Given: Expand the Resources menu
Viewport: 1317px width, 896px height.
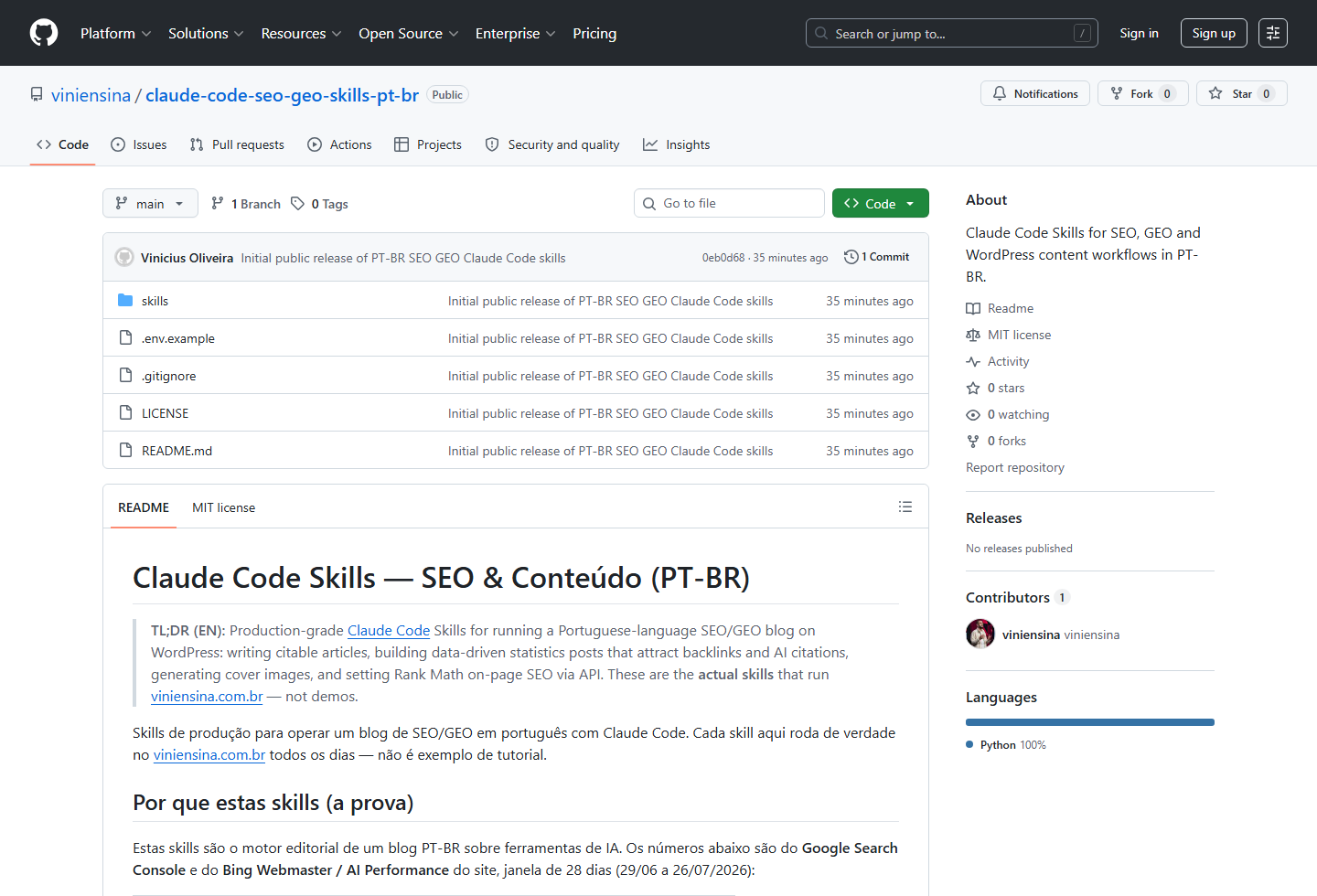Looking at the screenshot, I should pos(301,33).
